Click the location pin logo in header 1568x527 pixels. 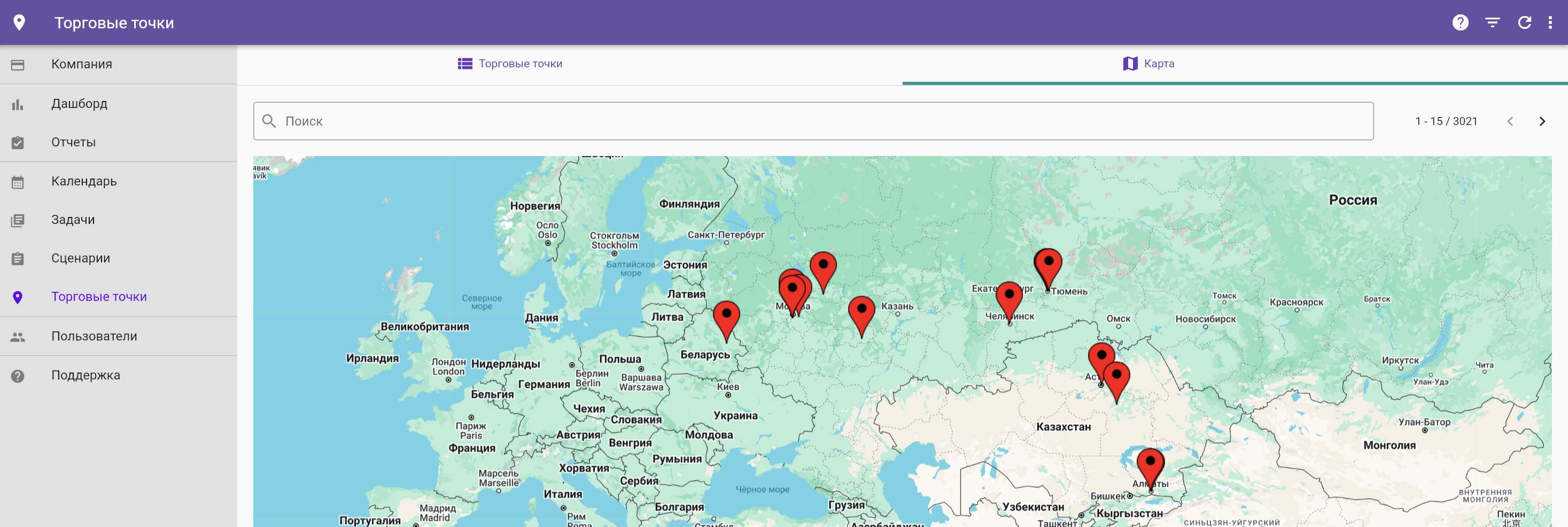pos(19,22)
